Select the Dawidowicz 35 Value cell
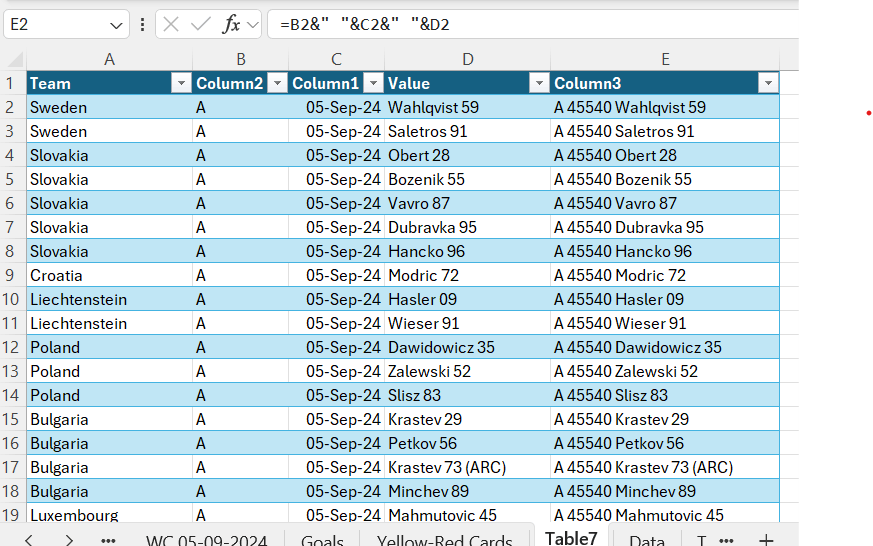Image resolution: width=873 pixels, height=546 pixels. tap(467, 347)
